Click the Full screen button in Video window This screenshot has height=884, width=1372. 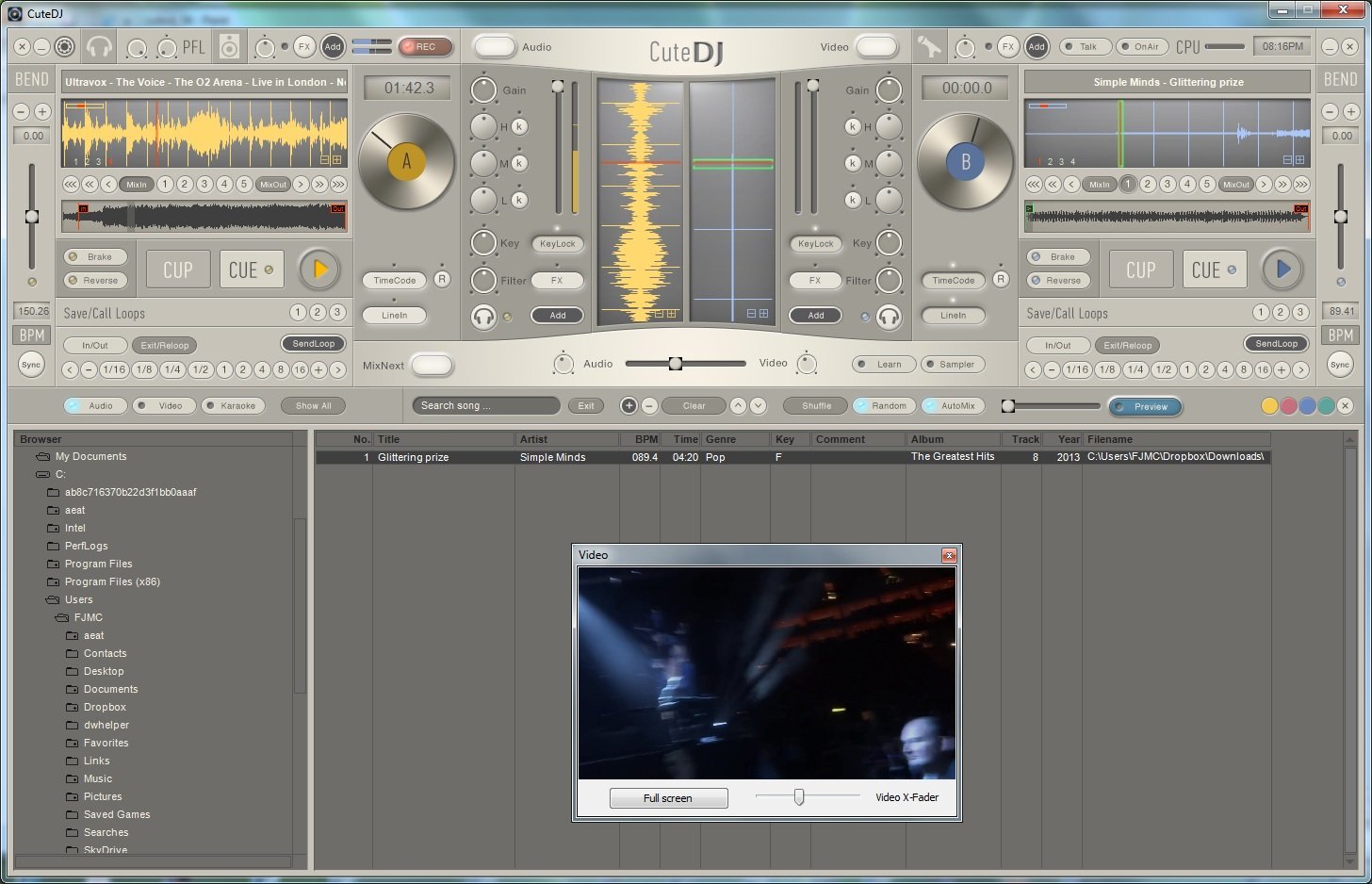point(668,798)
